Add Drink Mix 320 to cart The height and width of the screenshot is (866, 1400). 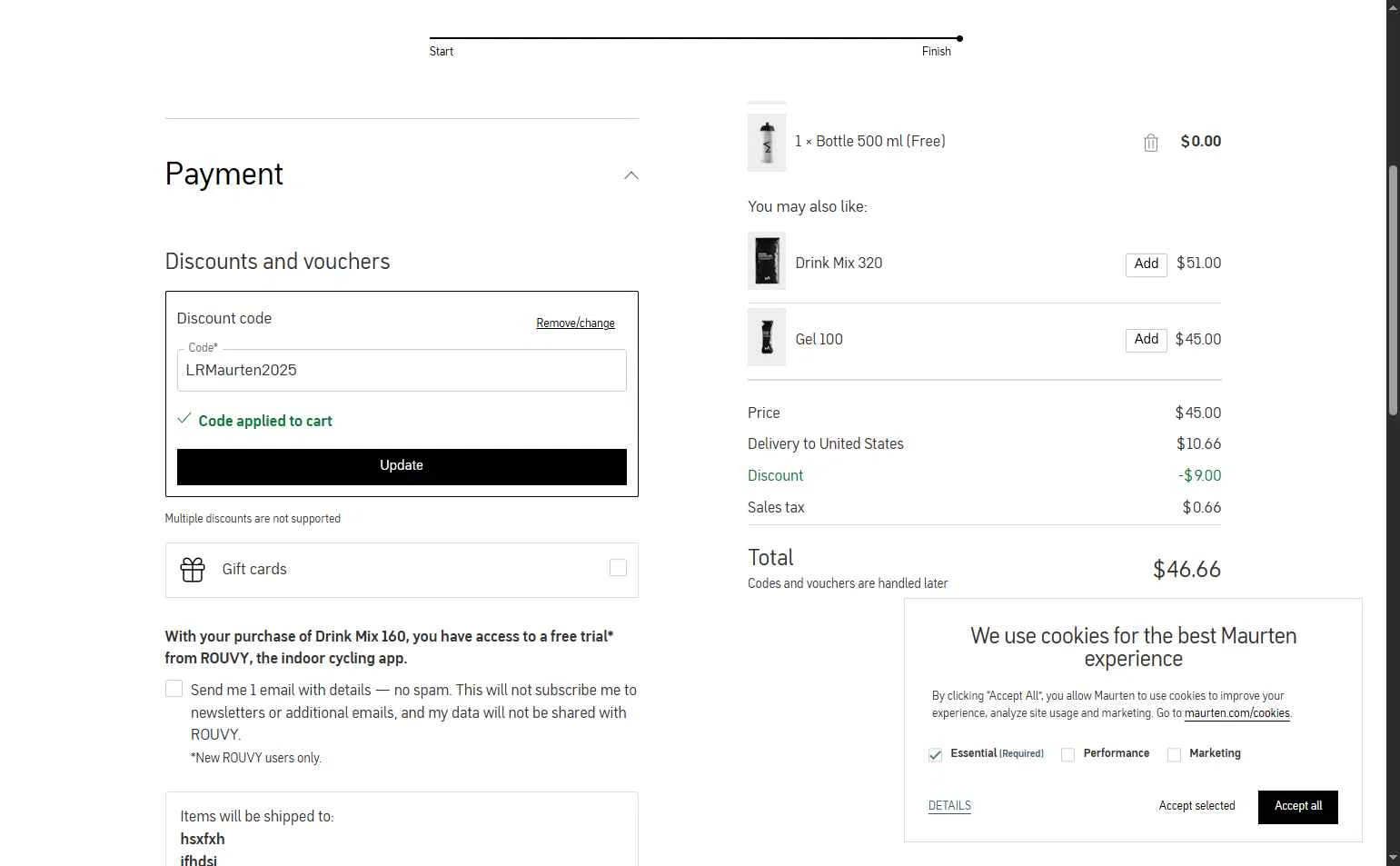1147,264
